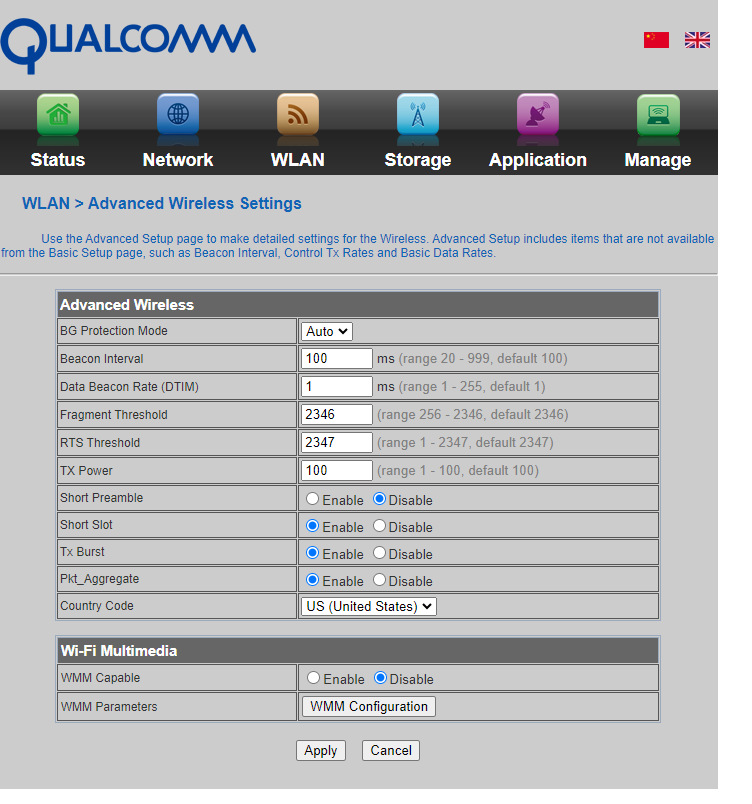This screenshot has width=752, height=804.
Task: Go to the Manage menu label
Action: pos(658,160)
